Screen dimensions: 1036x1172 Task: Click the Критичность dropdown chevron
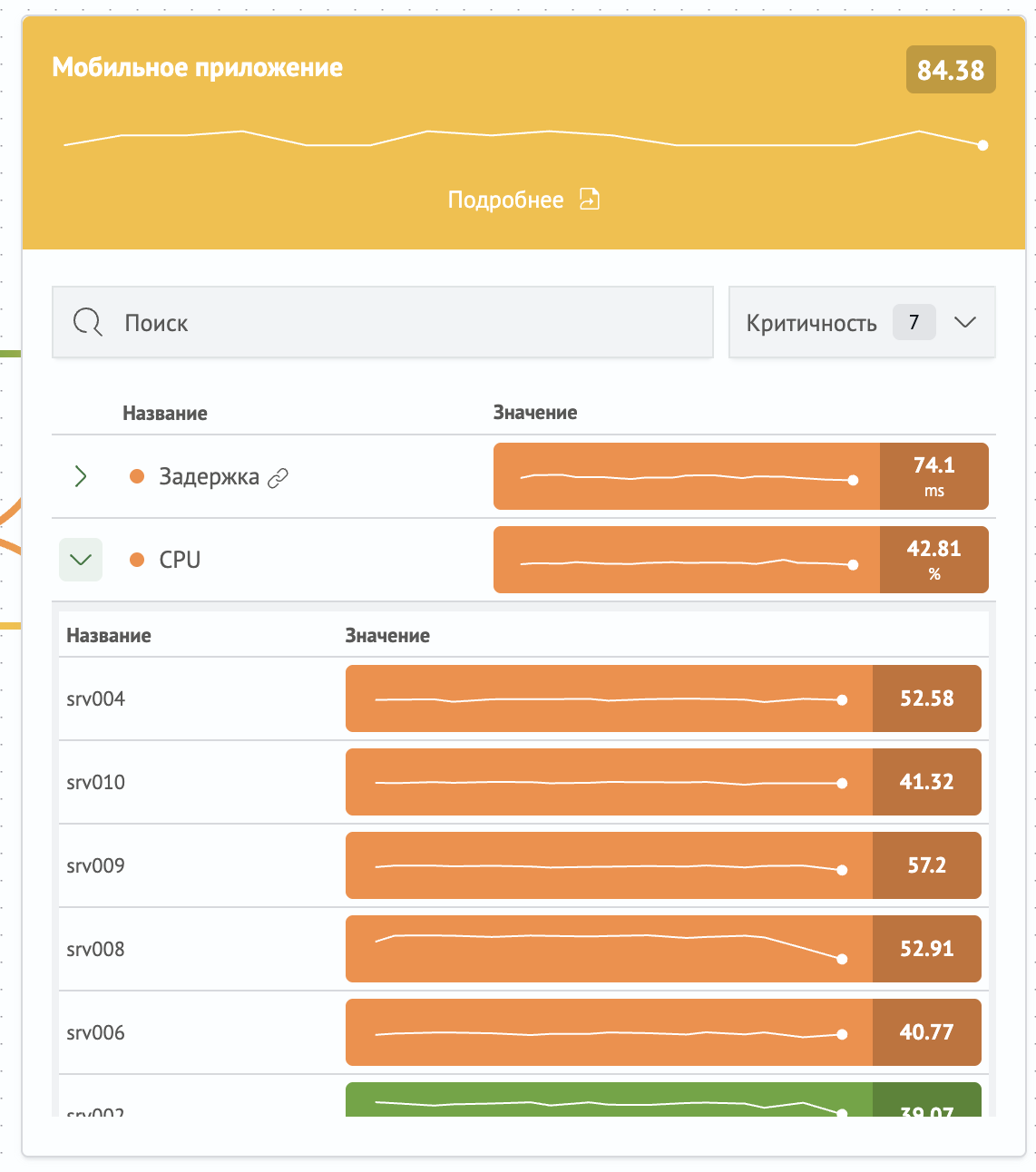[965, 322]
